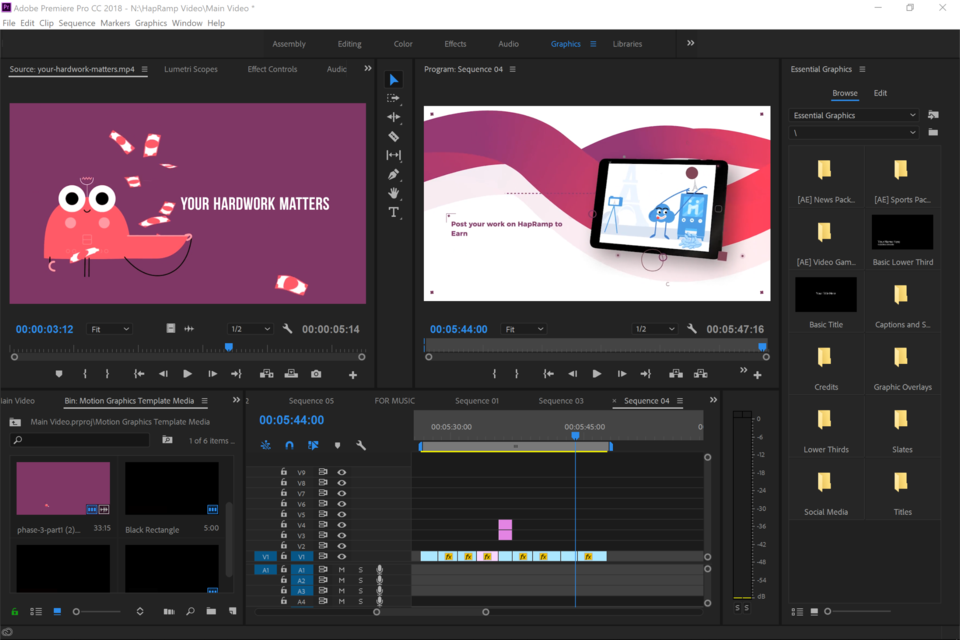Open the backslash path dropdown
The width and height of the screenshot is (960, 640).
(x=854, y=132)
